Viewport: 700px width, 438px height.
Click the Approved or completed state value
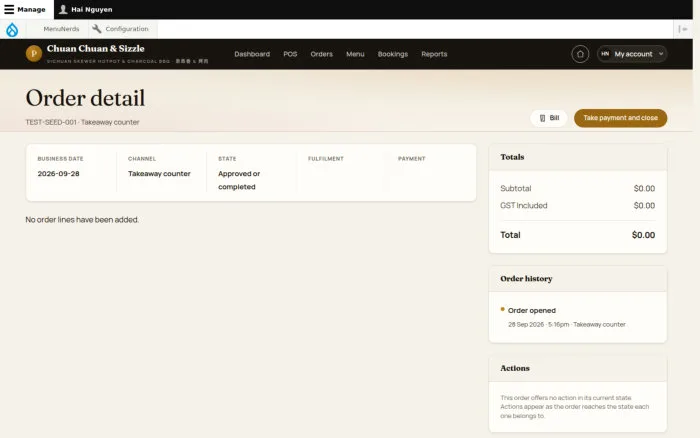coord(239,180)
